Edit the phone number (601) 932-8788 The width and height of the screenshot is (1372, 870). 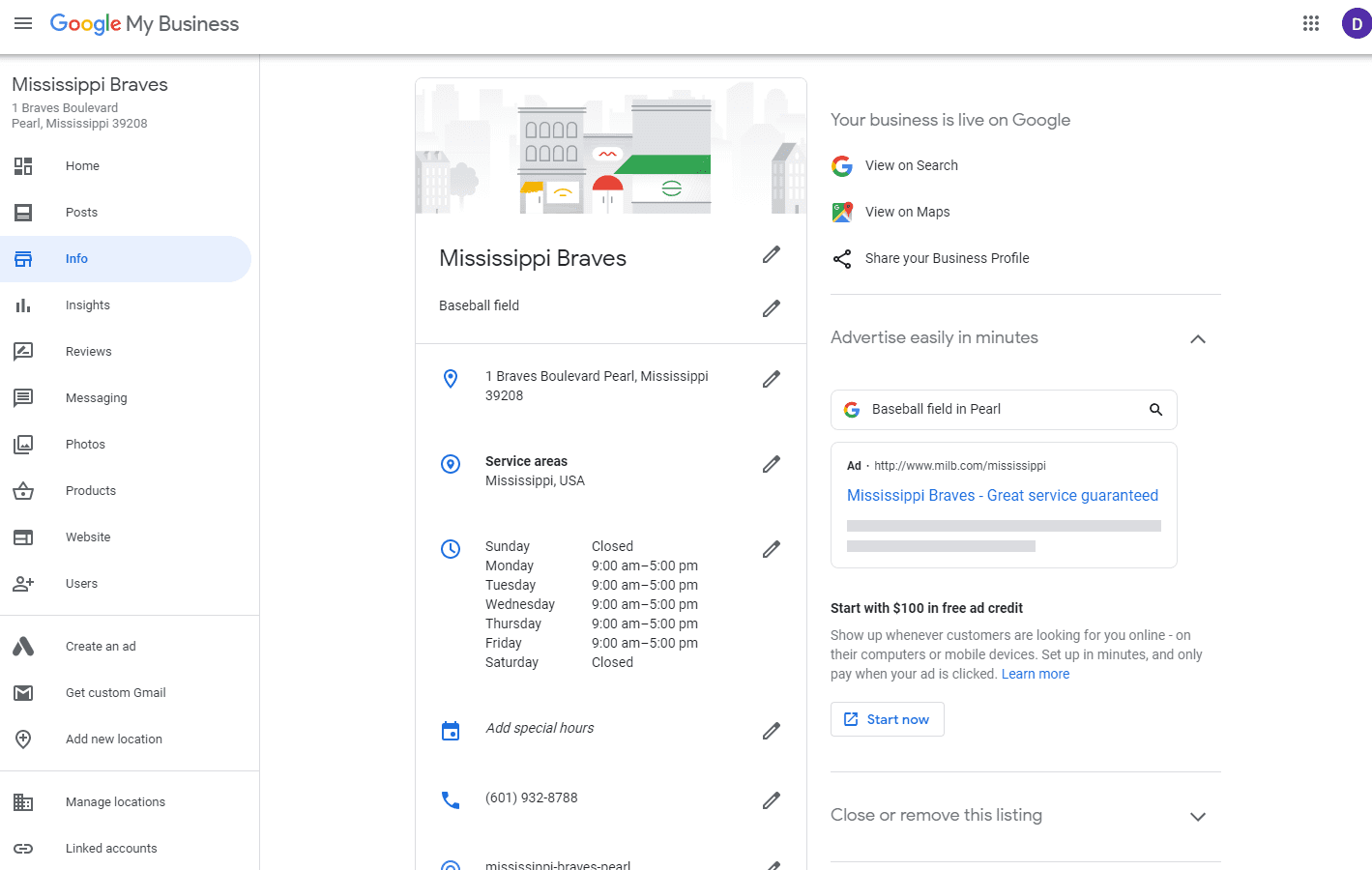pyautogui.click(x=771, y=800)
